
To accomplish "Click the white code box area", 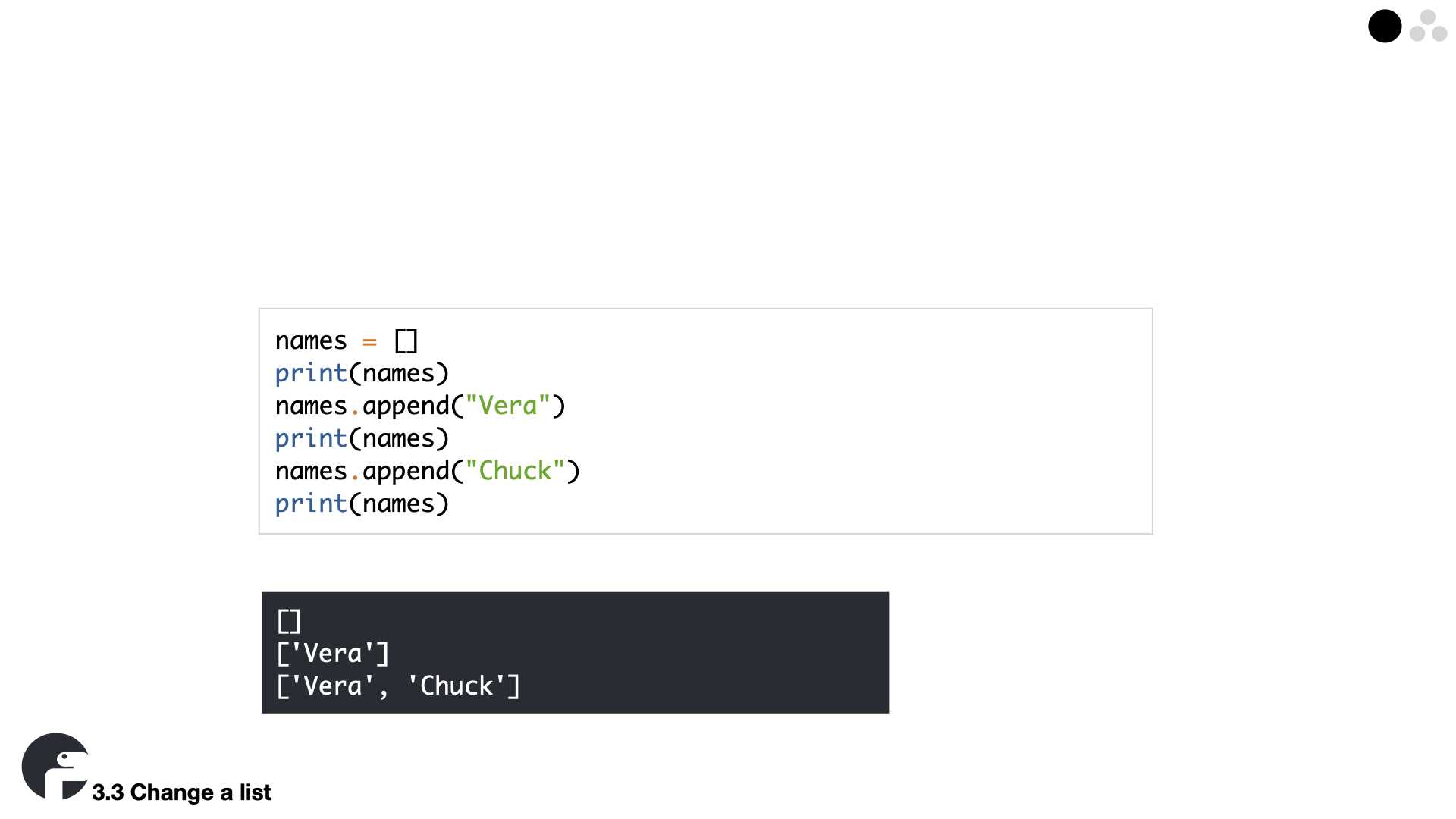I will pos(705,421).
